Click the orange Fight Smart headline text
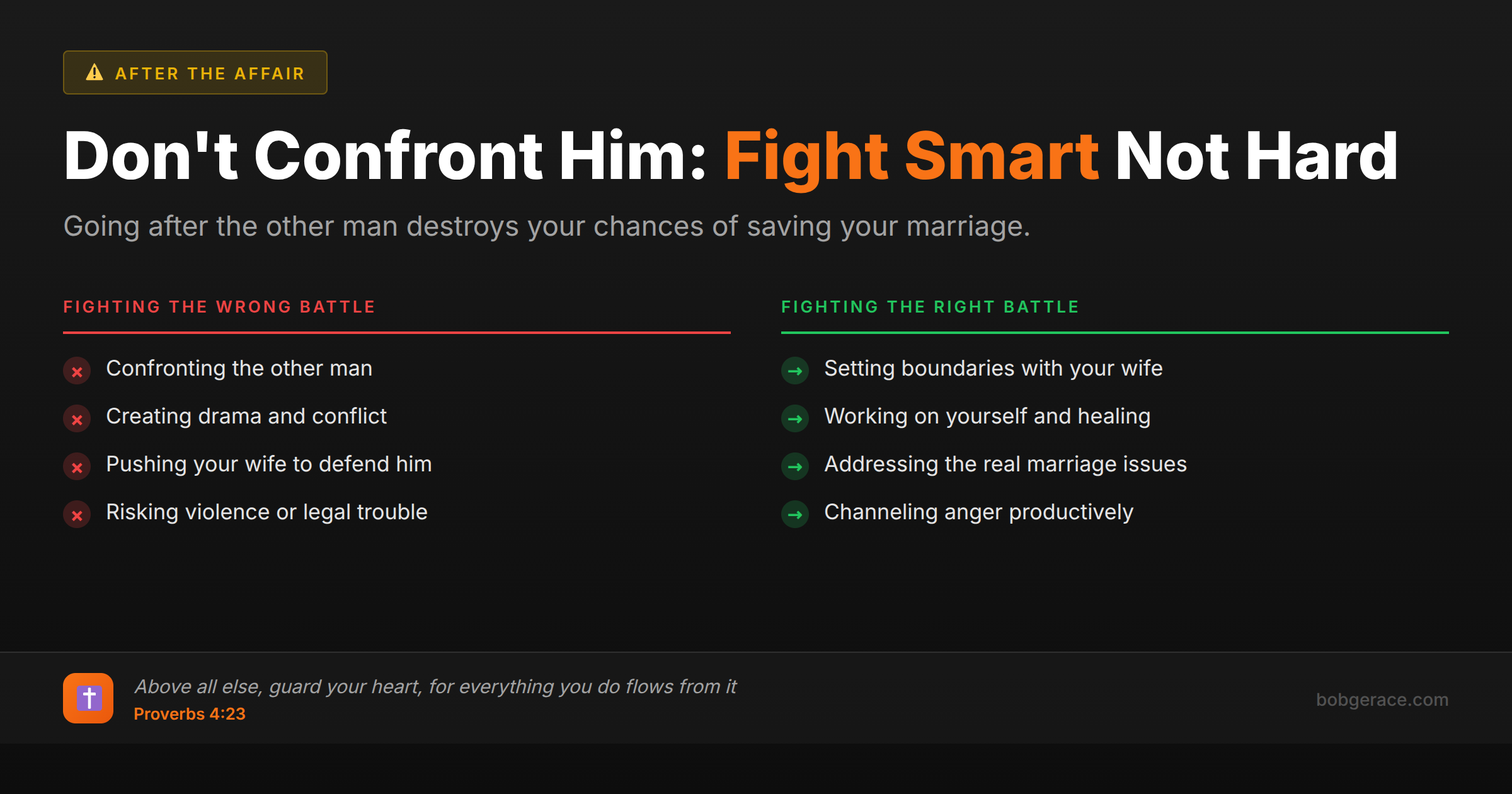Screen dimensions: 1512x794 pyautogui.click(x=911, y=156)
